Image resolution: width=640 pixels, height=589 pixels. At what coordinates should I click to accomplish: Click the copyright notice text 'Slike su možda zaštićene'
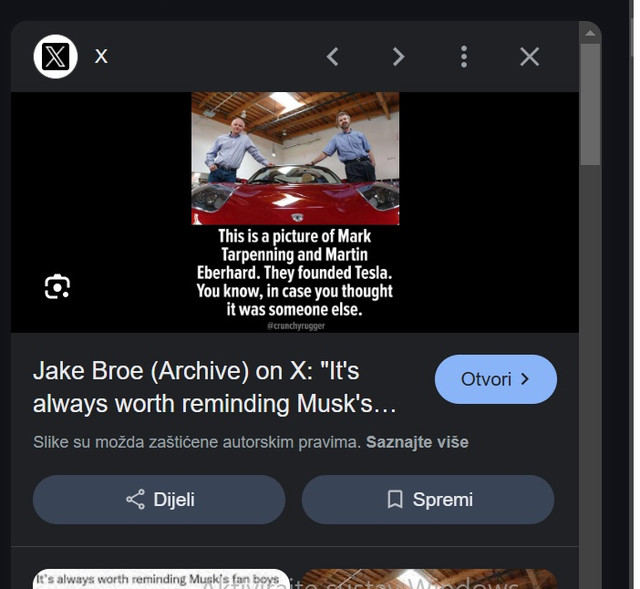[127, 442]
